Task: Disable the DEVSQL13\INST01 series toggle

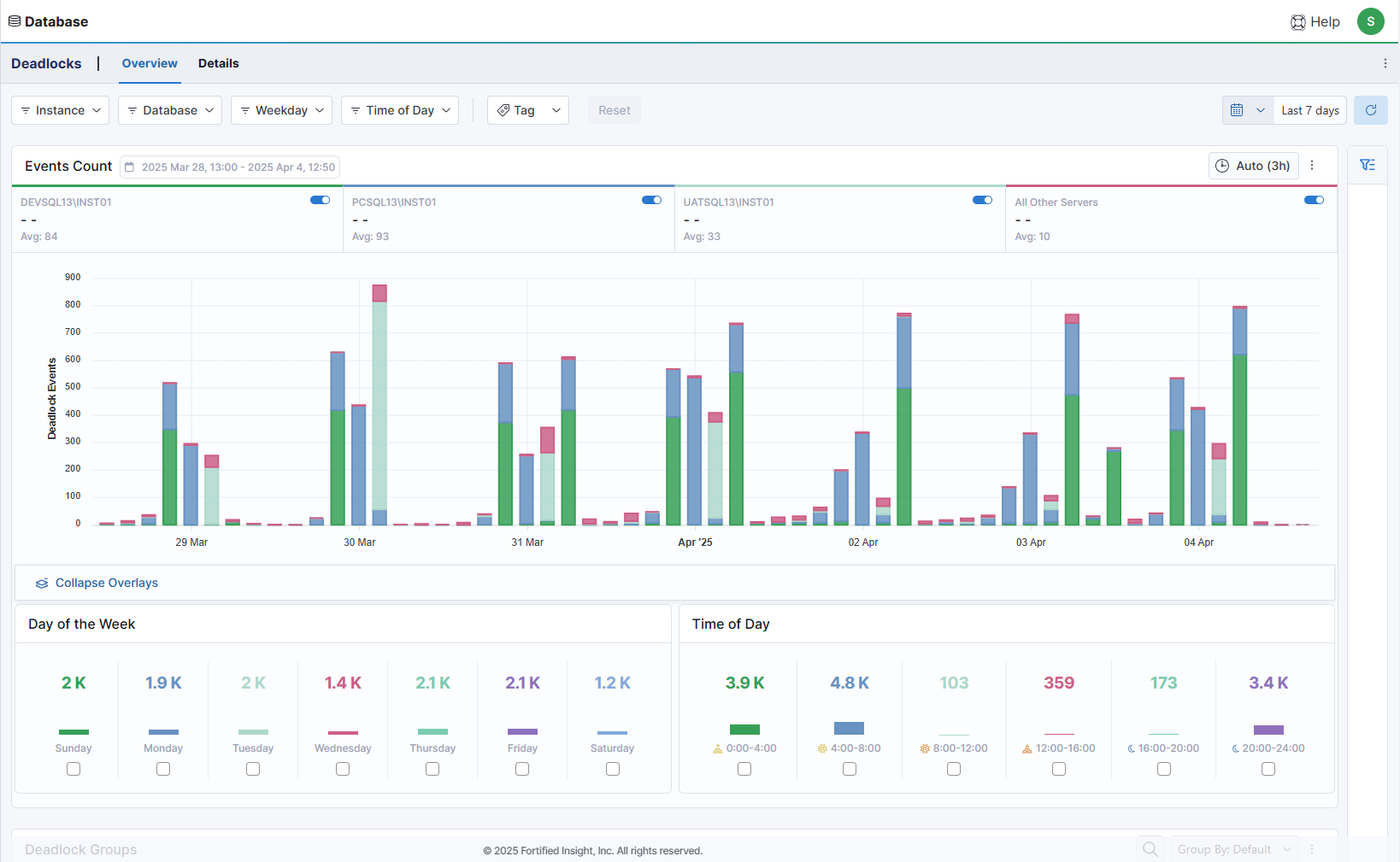Action: tap(321, 199)
